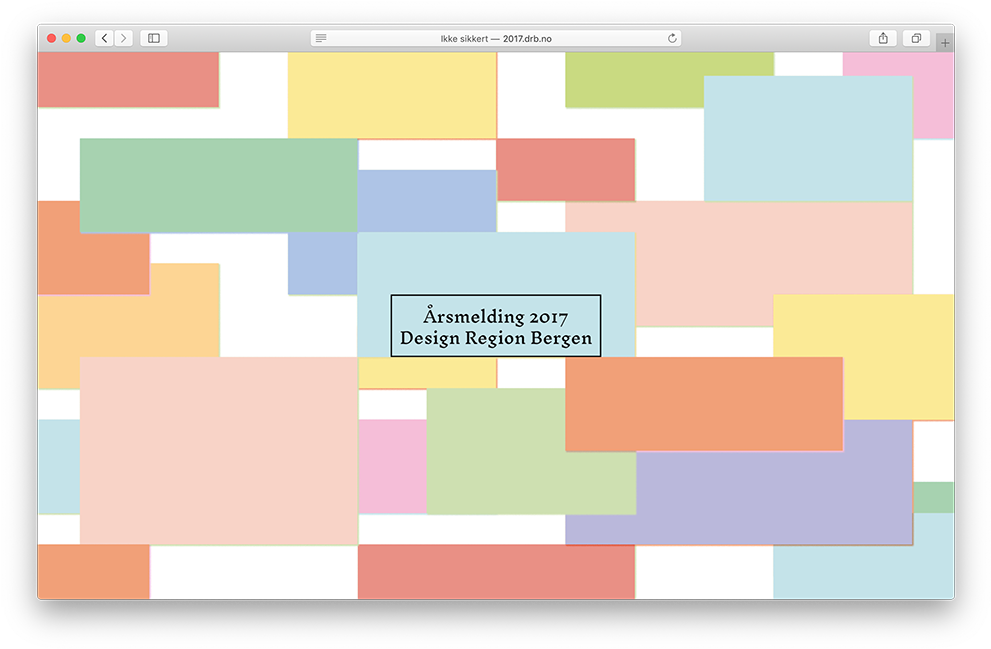The width and height of the screenshot is (991, 649).
Task: Click the address bar showing 2017.drb.no
Action: pos(496,39)
